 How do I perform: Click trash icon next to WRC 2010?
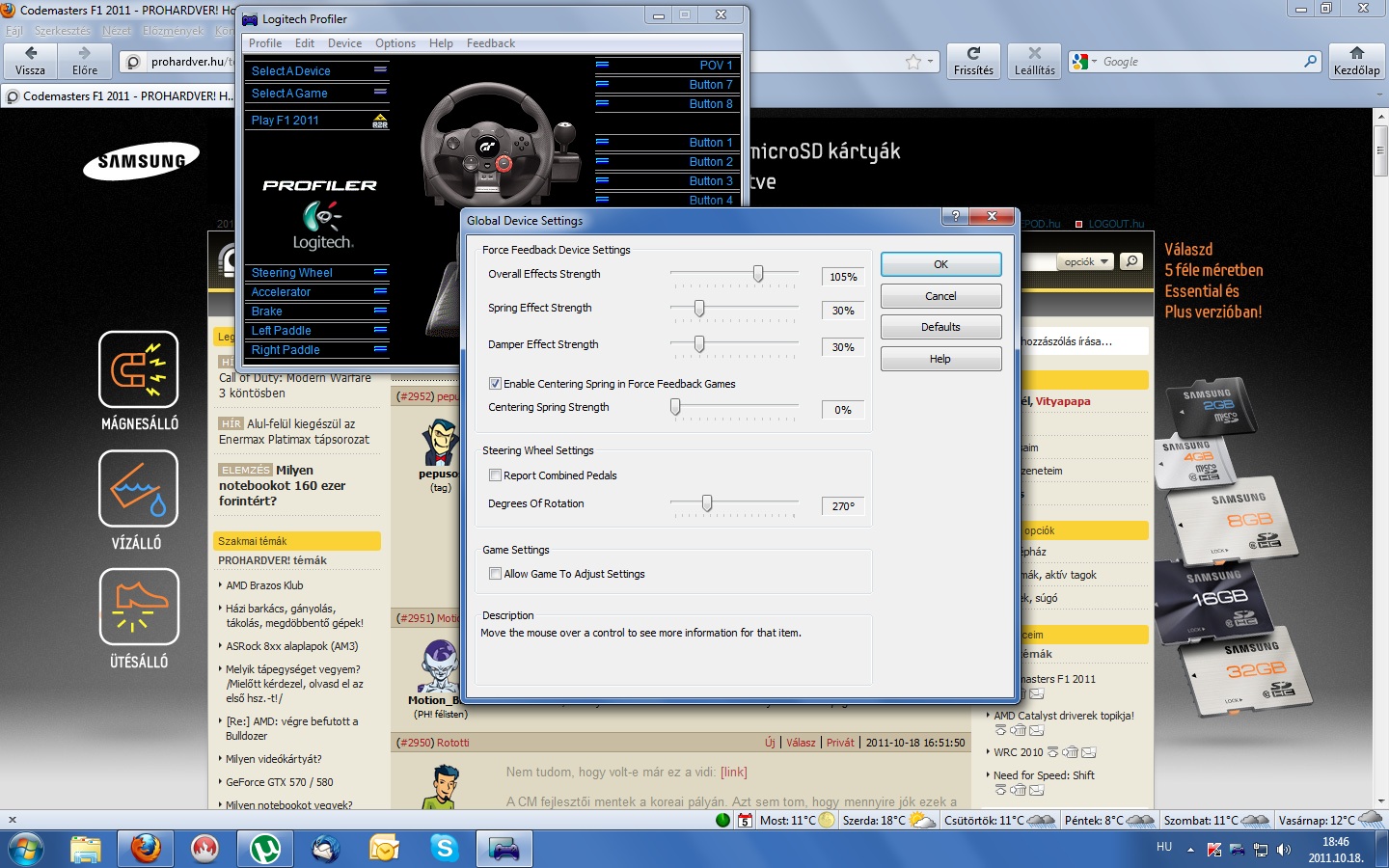tap(1070, 752)
